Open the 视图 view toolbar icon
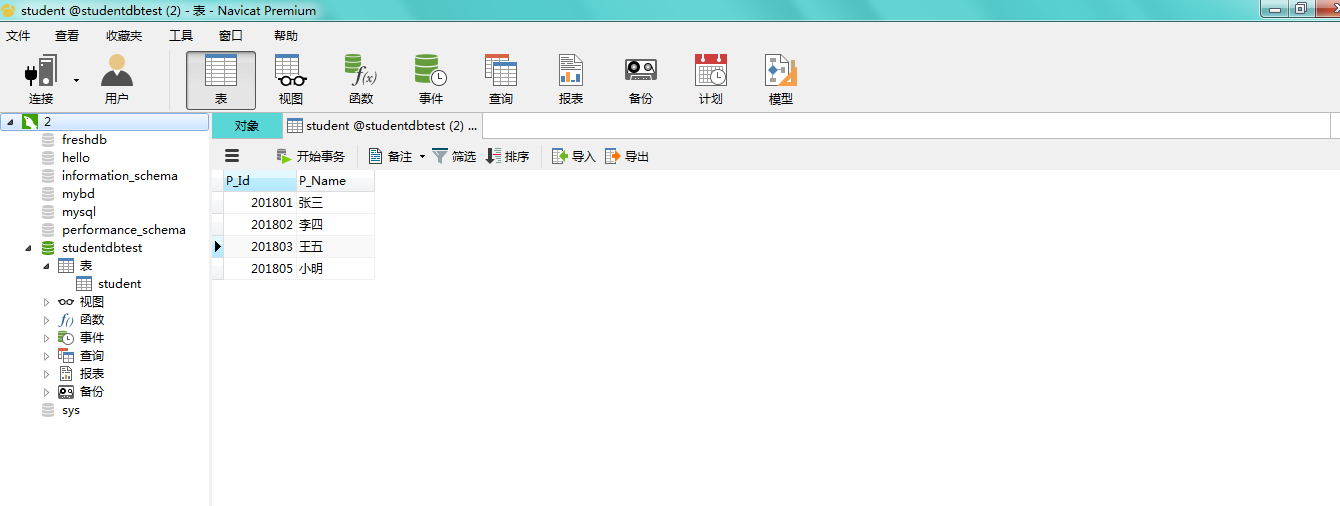Image resolution: width=1340 pixels, height=506 pixels. (291, 80)
